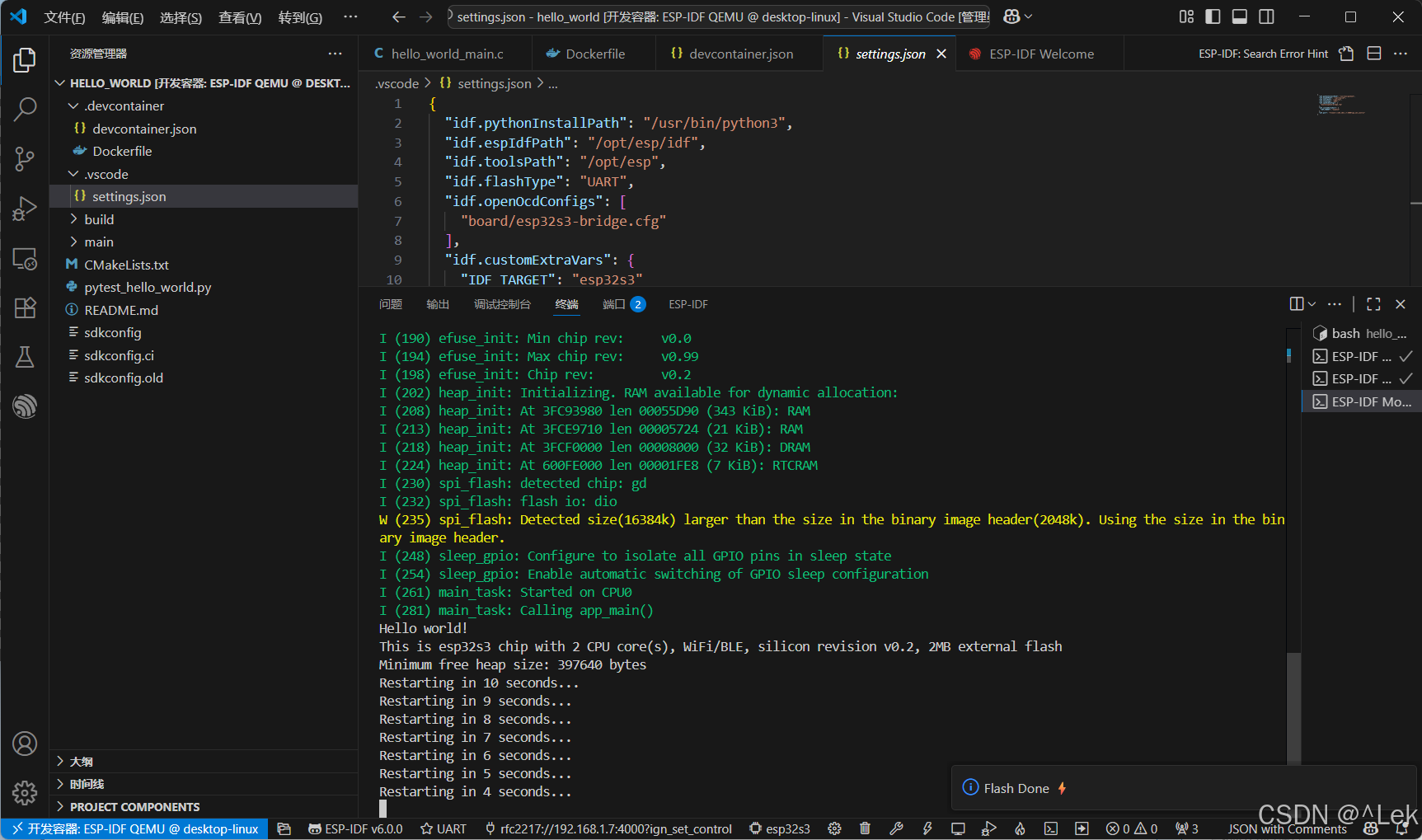Go back with the navigation arrow
Viewport: 1422px width, 840px height.
click(399, 16)
